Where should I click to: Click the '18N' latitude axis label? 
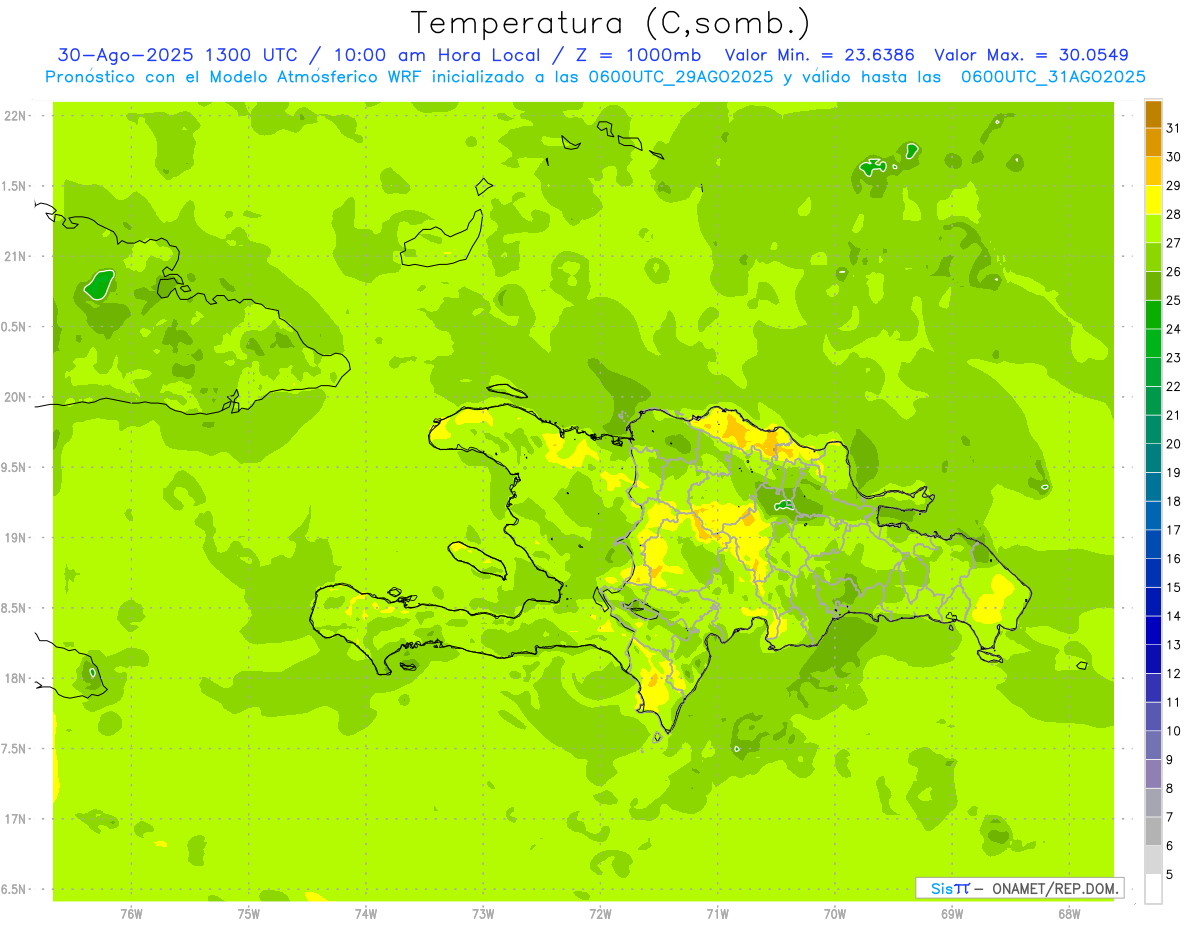17,678
